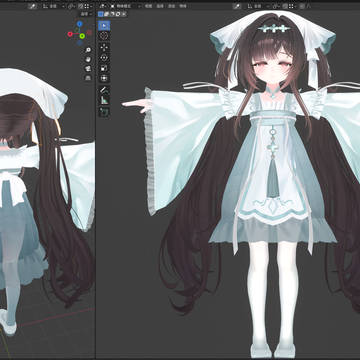Click the dim blue negative Z gizmo ball
The height and width of the screenshot is (360, 360).
click(x=80, y=43)
